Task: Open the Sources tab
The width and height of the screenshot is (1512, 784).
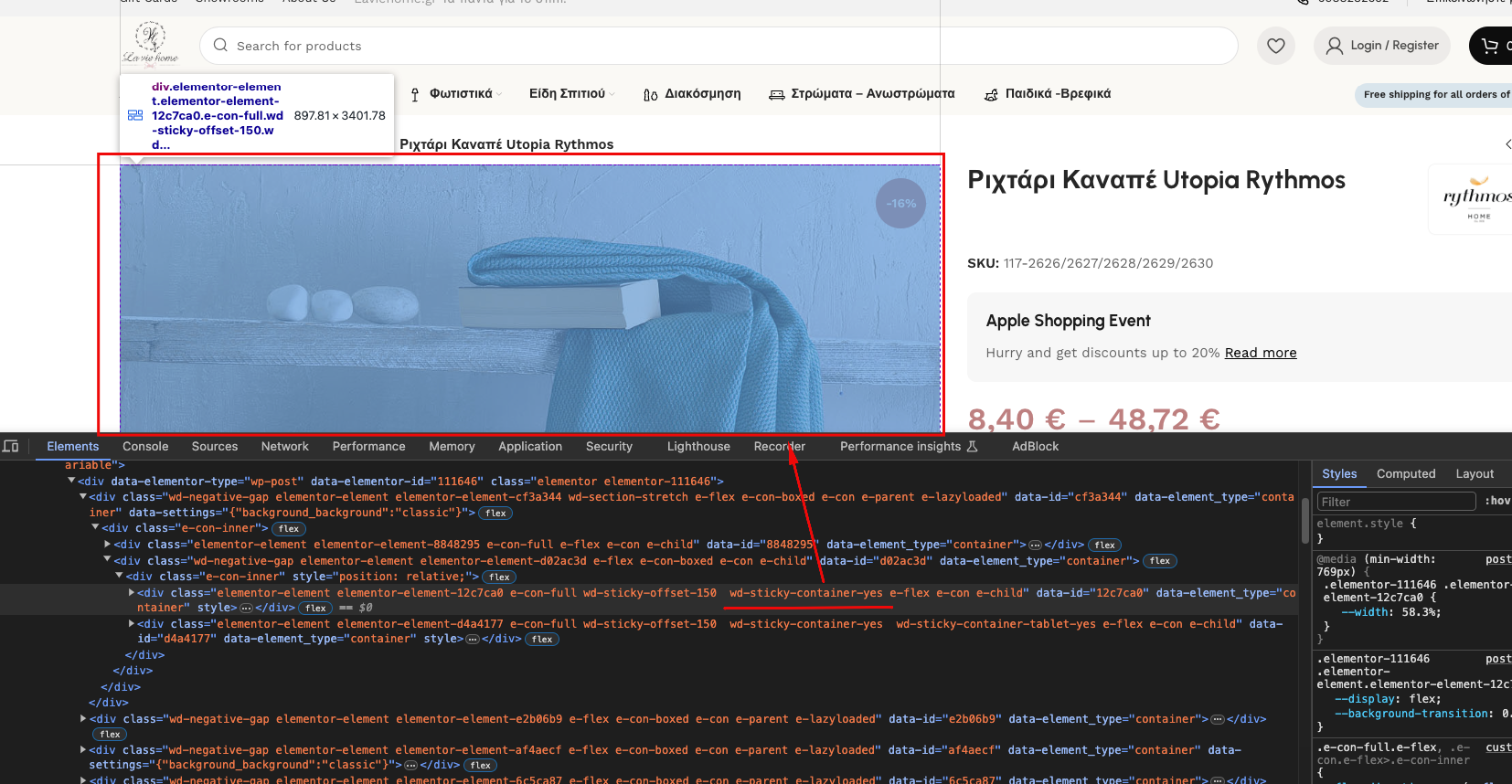Action: point(215,446)
